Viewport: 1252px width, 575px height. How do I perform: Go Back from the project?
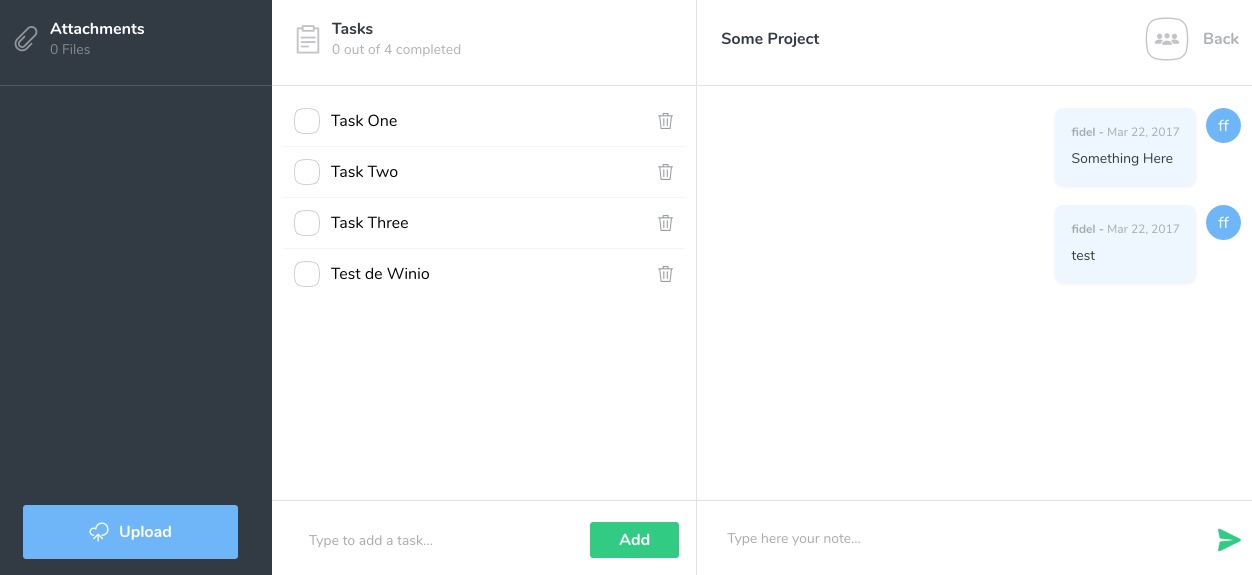[x=1221, y=39]
